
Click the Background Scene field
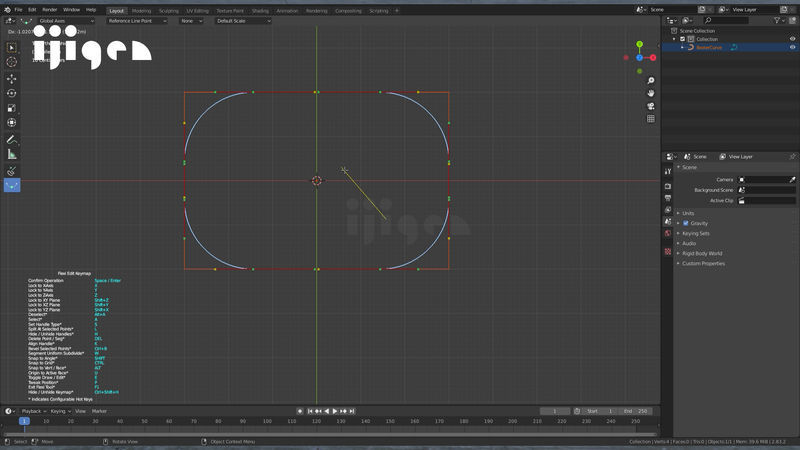(x=767, y=190)
